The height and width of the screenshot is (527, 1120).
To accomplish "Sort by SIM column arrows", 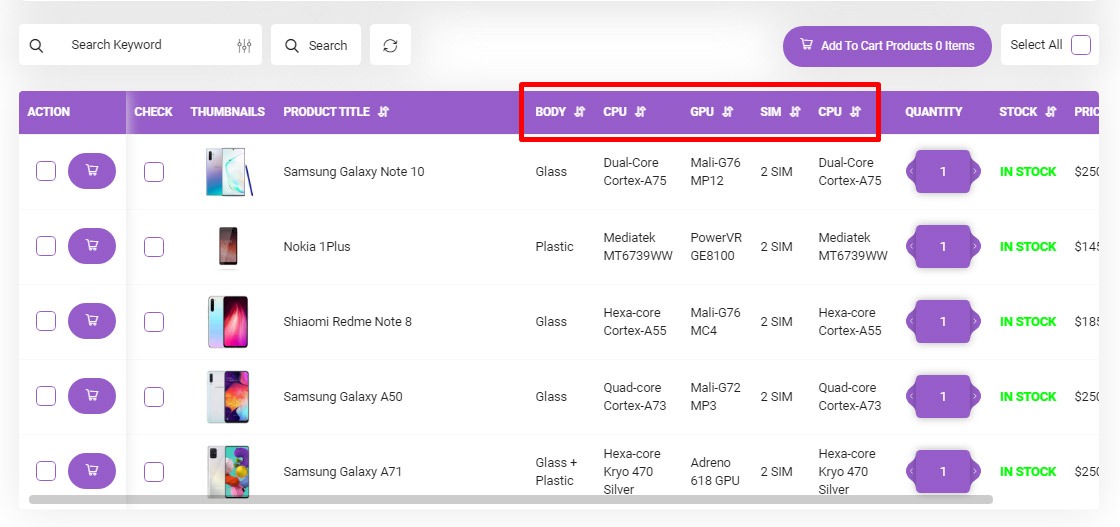I will 795,111.
